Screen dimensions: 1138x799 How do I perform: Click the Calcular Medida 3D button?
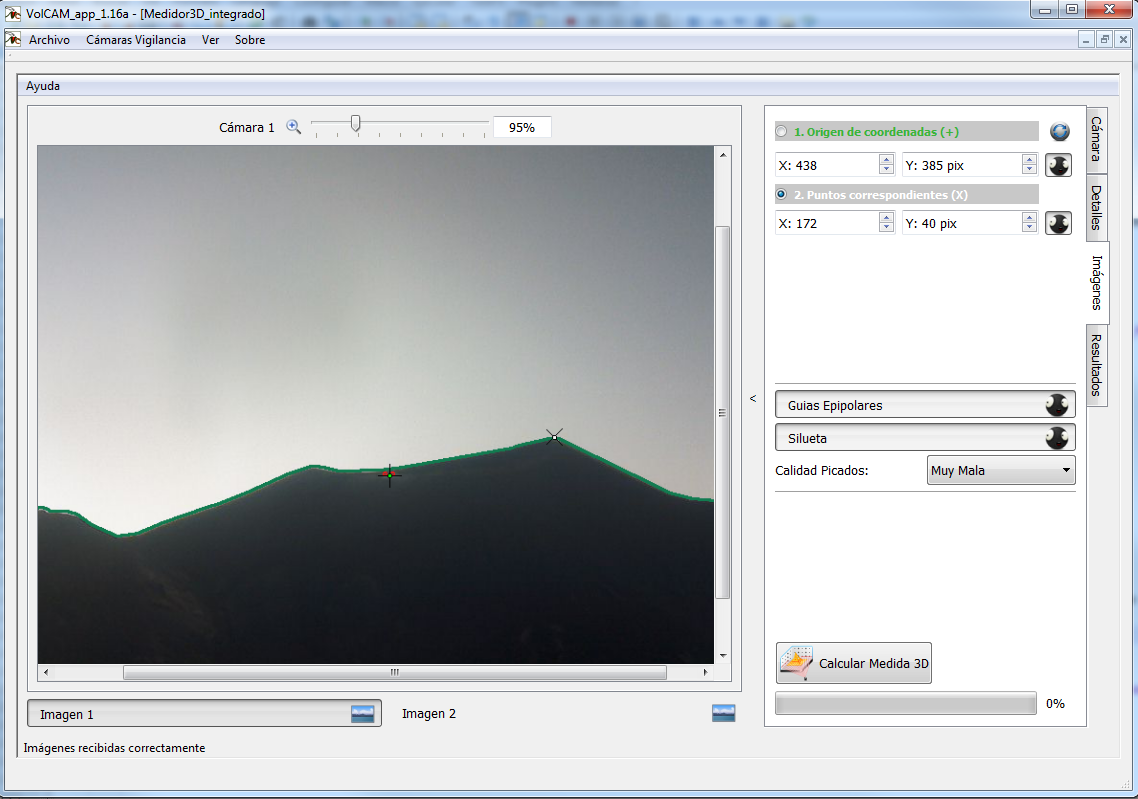coord(854,663)
